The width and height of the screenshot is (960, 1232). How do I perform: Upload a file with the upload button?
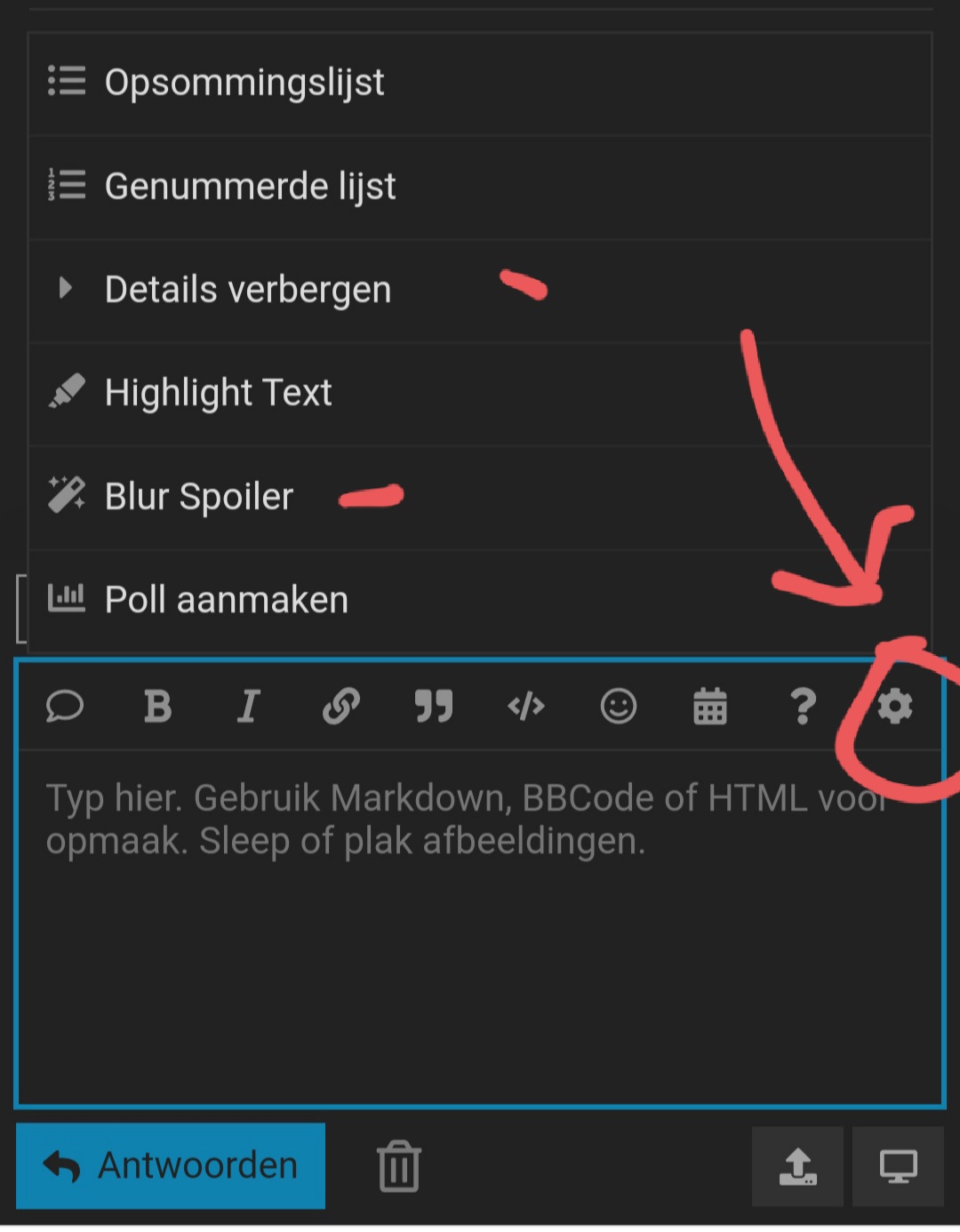pos(797,1167)
